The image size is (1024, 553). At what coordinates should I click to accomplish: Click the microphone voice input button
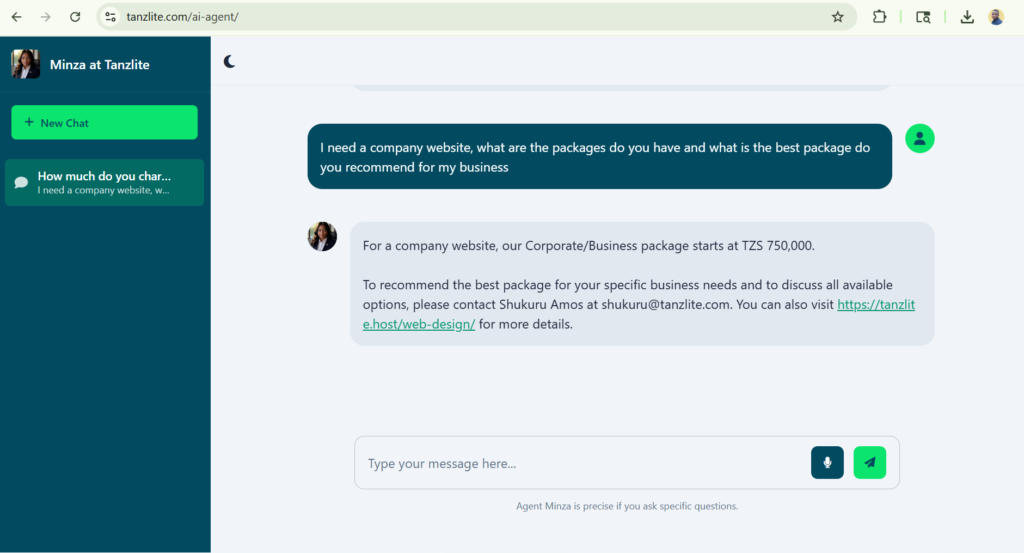point(827,462)
